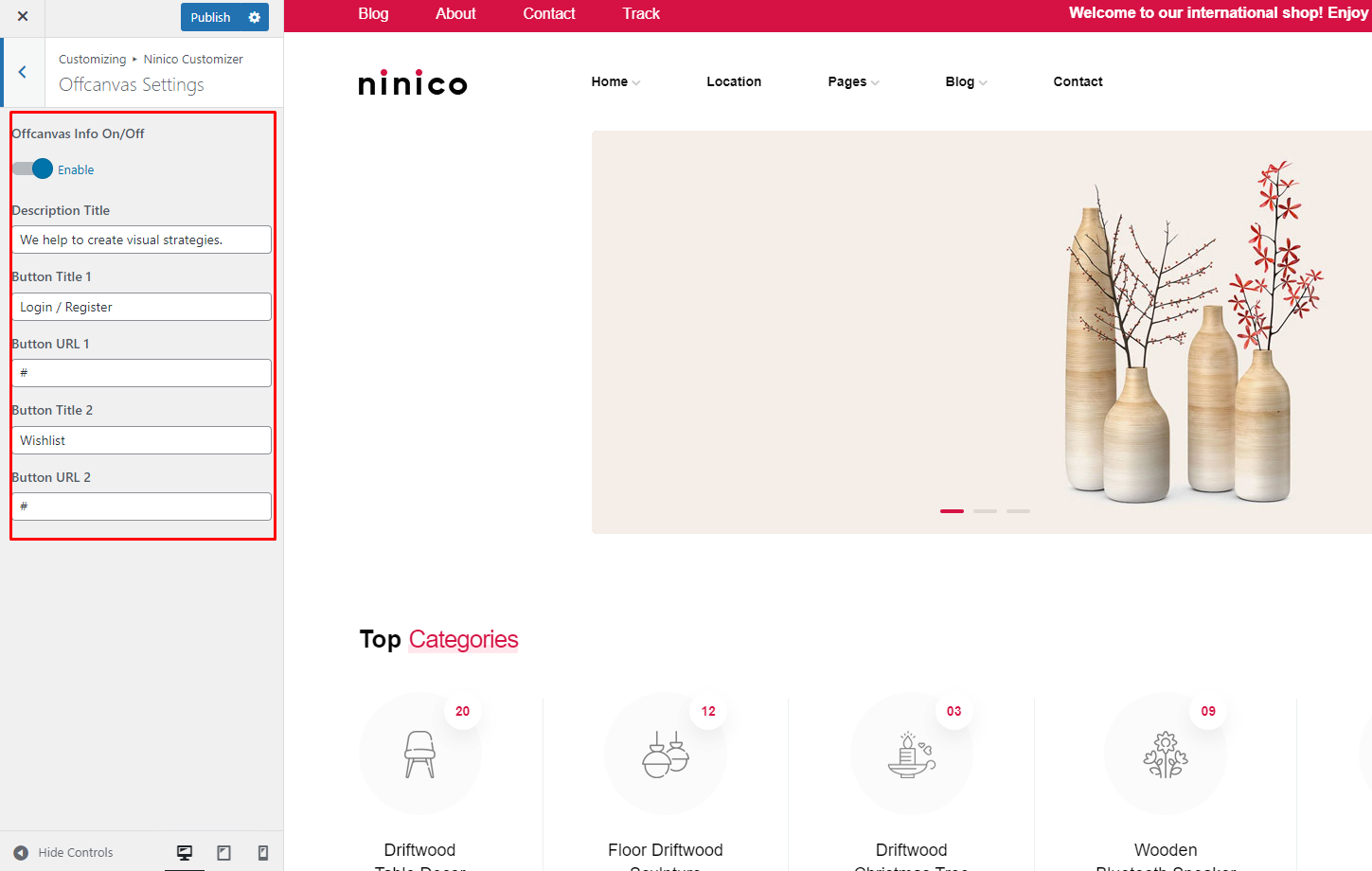Viewport: 1372px width, 871px height.
Task: Switch to desktop preview icon
Action: point(185,852)
